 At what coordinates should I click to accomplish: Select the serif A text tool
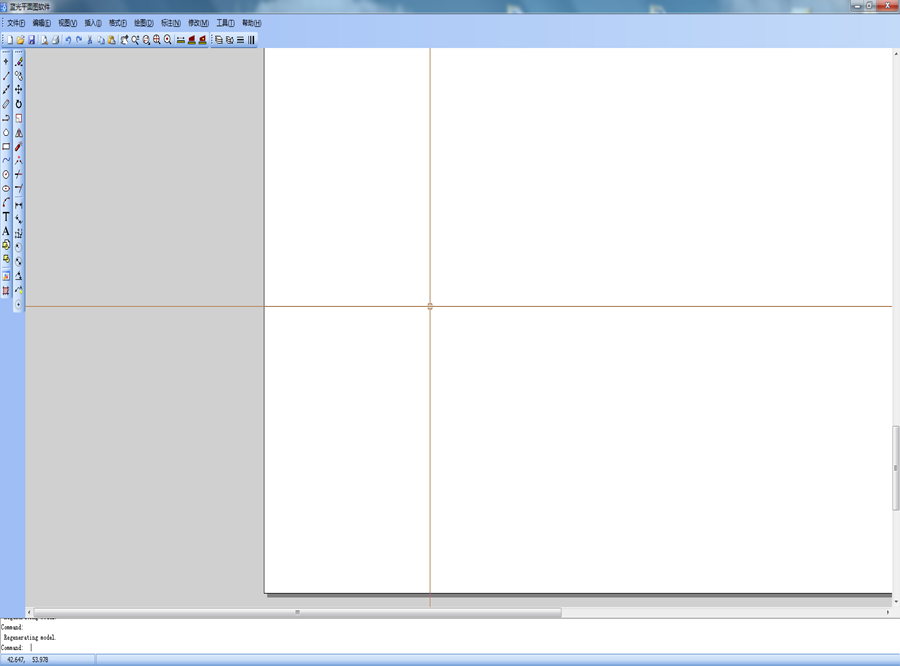(6, 231)
